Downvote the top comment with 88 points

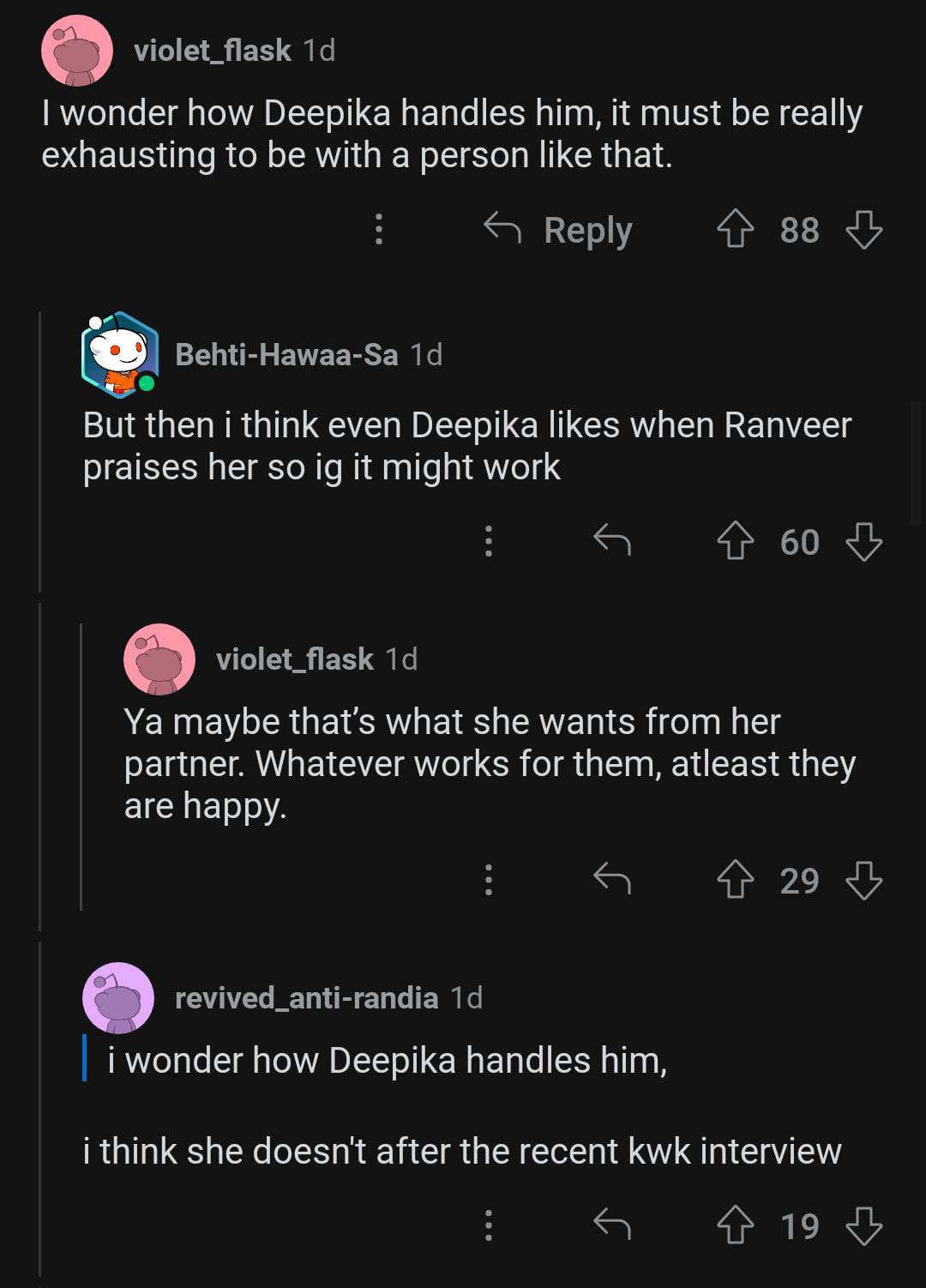pos(863,230)
